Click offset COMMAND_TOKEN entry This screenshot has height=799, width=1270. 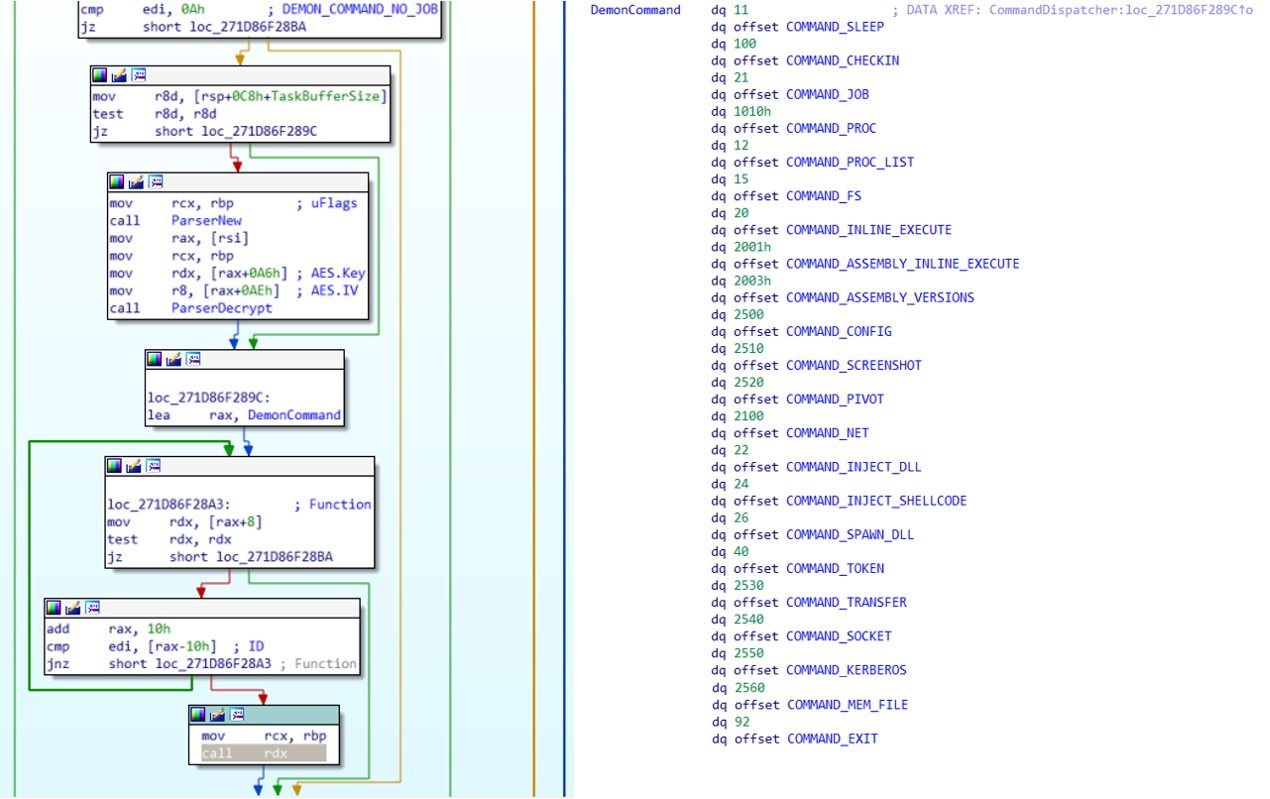pos(797,569)
